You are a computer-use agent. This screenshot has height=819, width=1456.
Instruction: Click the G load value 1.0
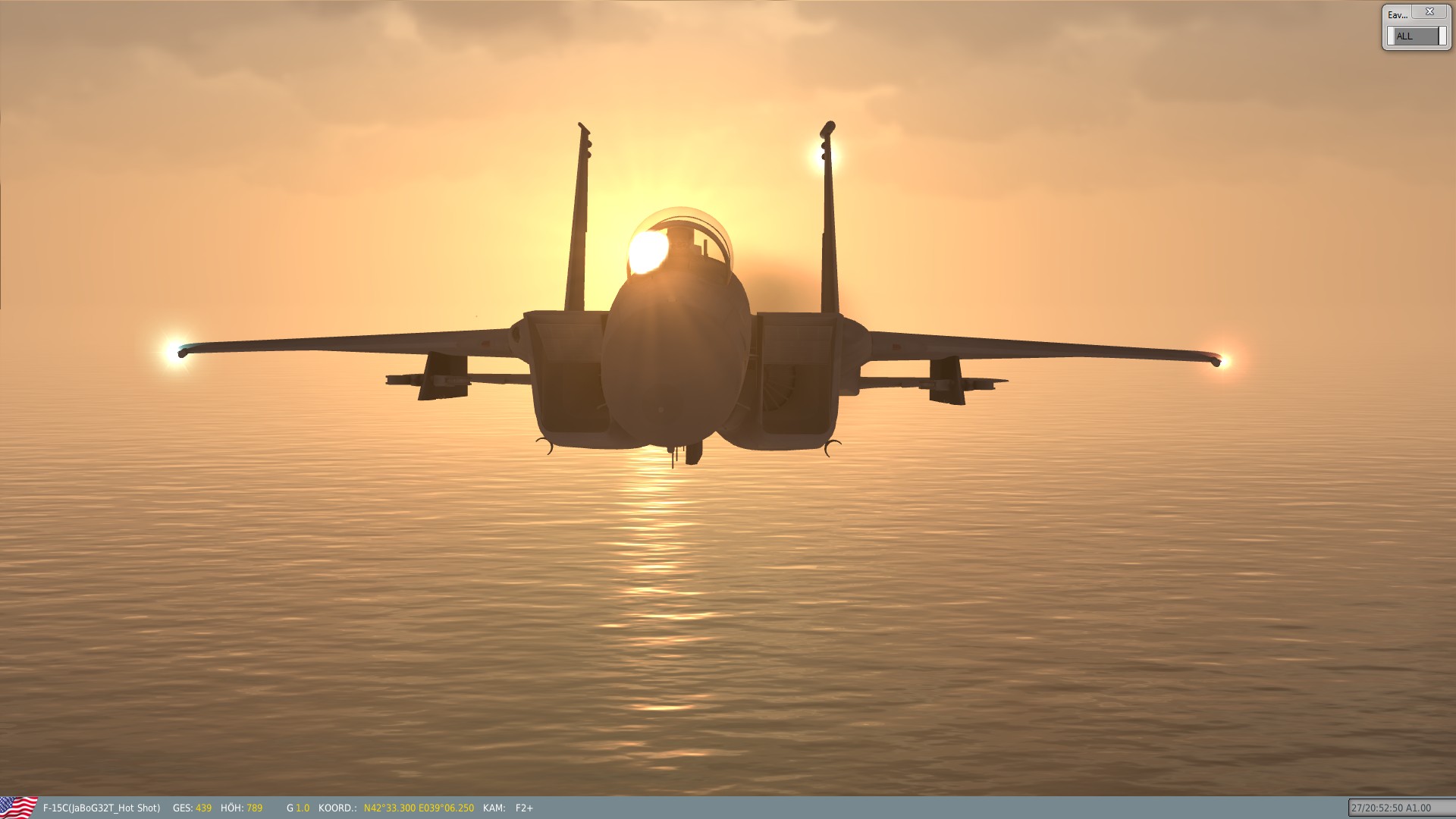click(x=303, y=808)
